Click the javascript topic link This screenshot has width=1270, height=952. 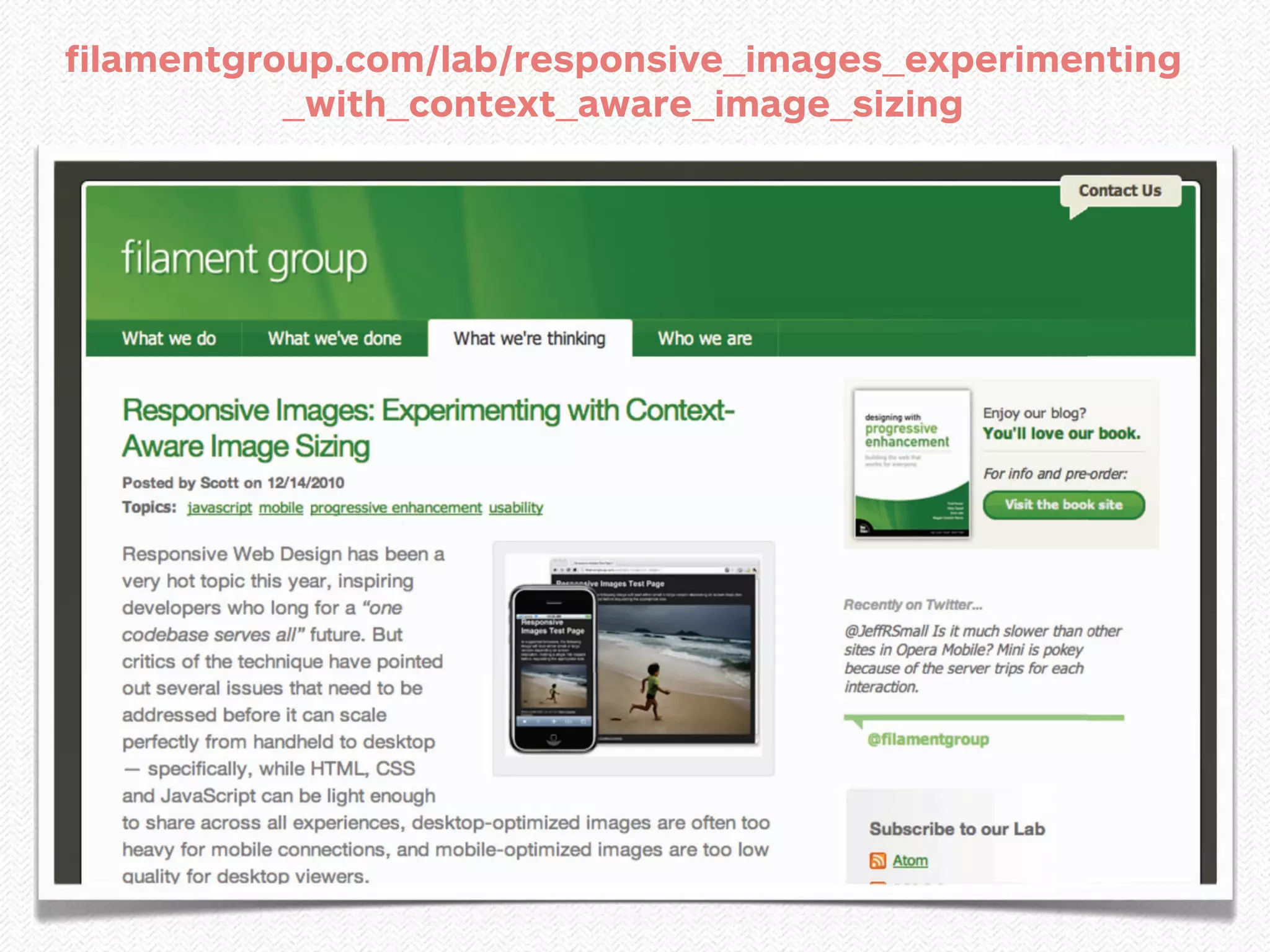pyautogui.click(x=220, y=508)
